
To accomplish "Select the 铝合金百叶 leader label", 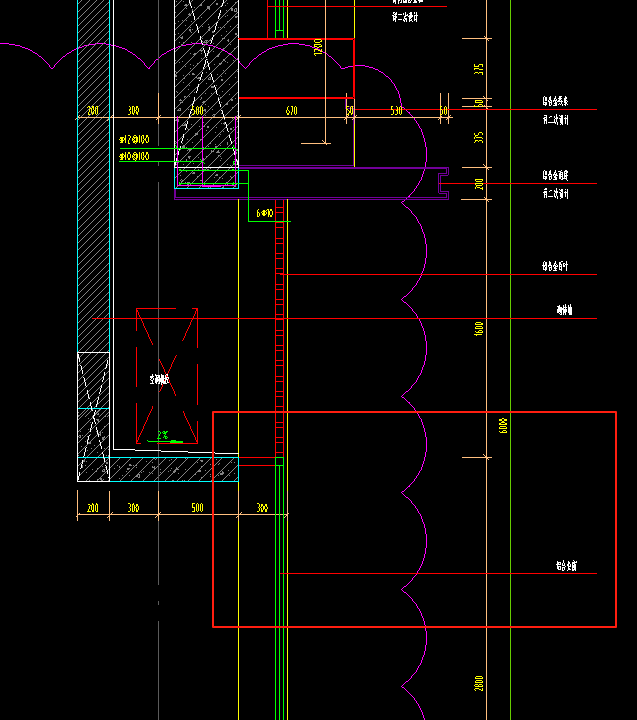I will tap(555, 266).
